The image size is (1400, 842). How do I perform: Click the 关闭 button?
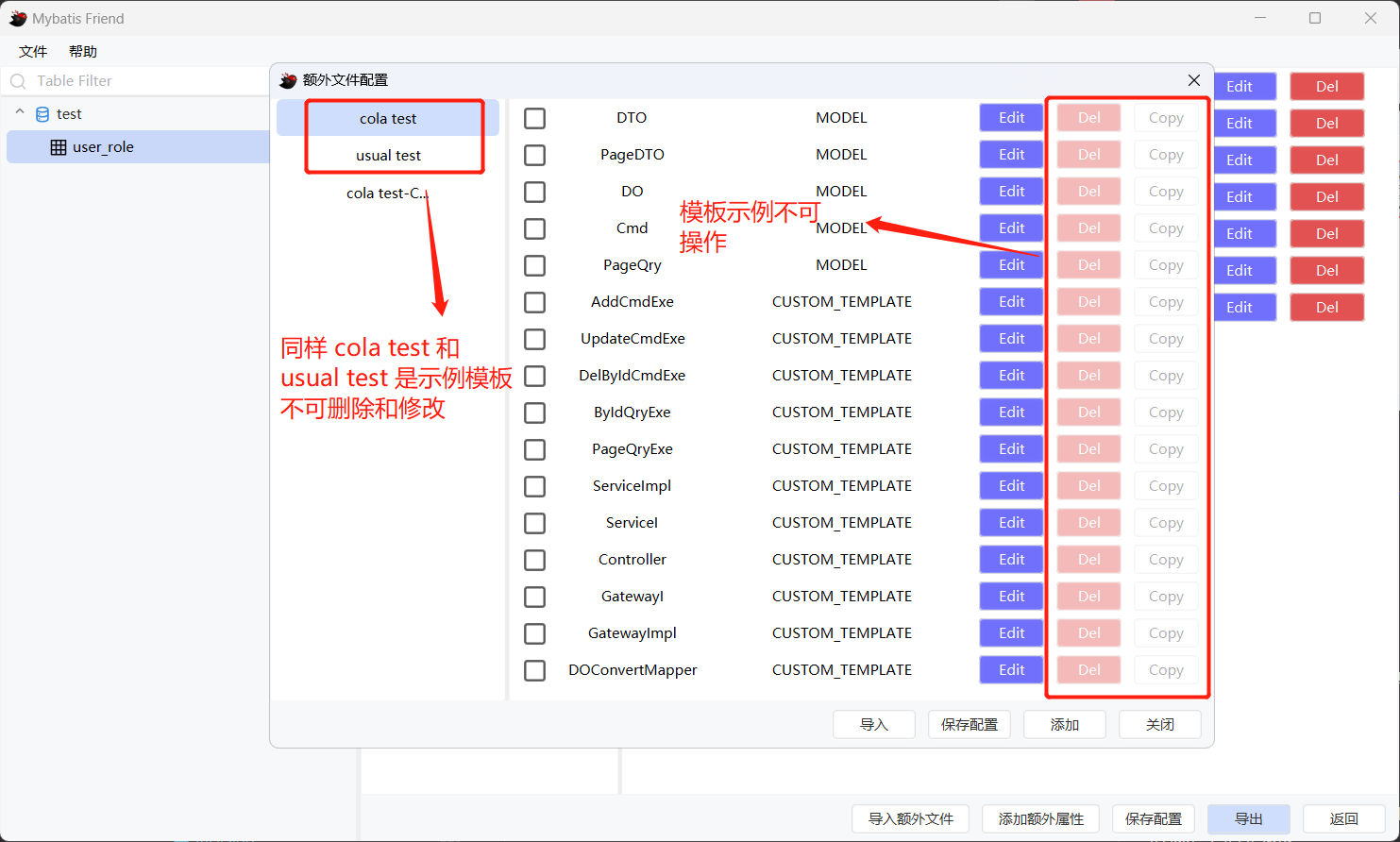(1160, 725)
